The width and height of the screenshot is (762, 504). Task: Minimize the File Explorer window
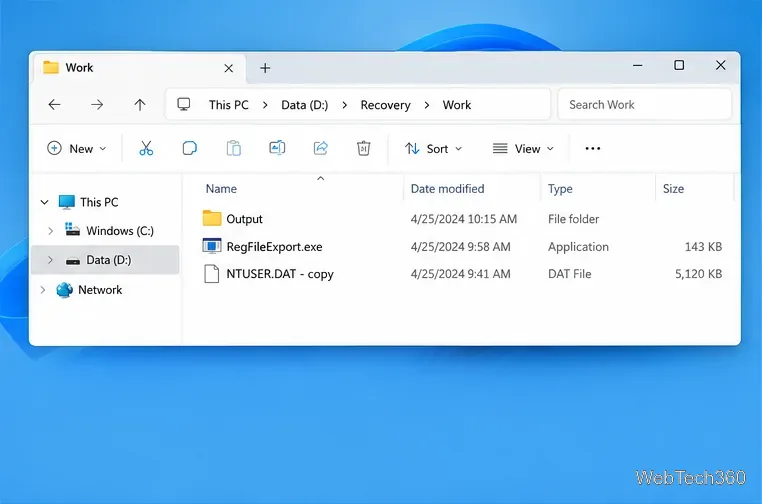pyautogui.click(x=638, y=65)
